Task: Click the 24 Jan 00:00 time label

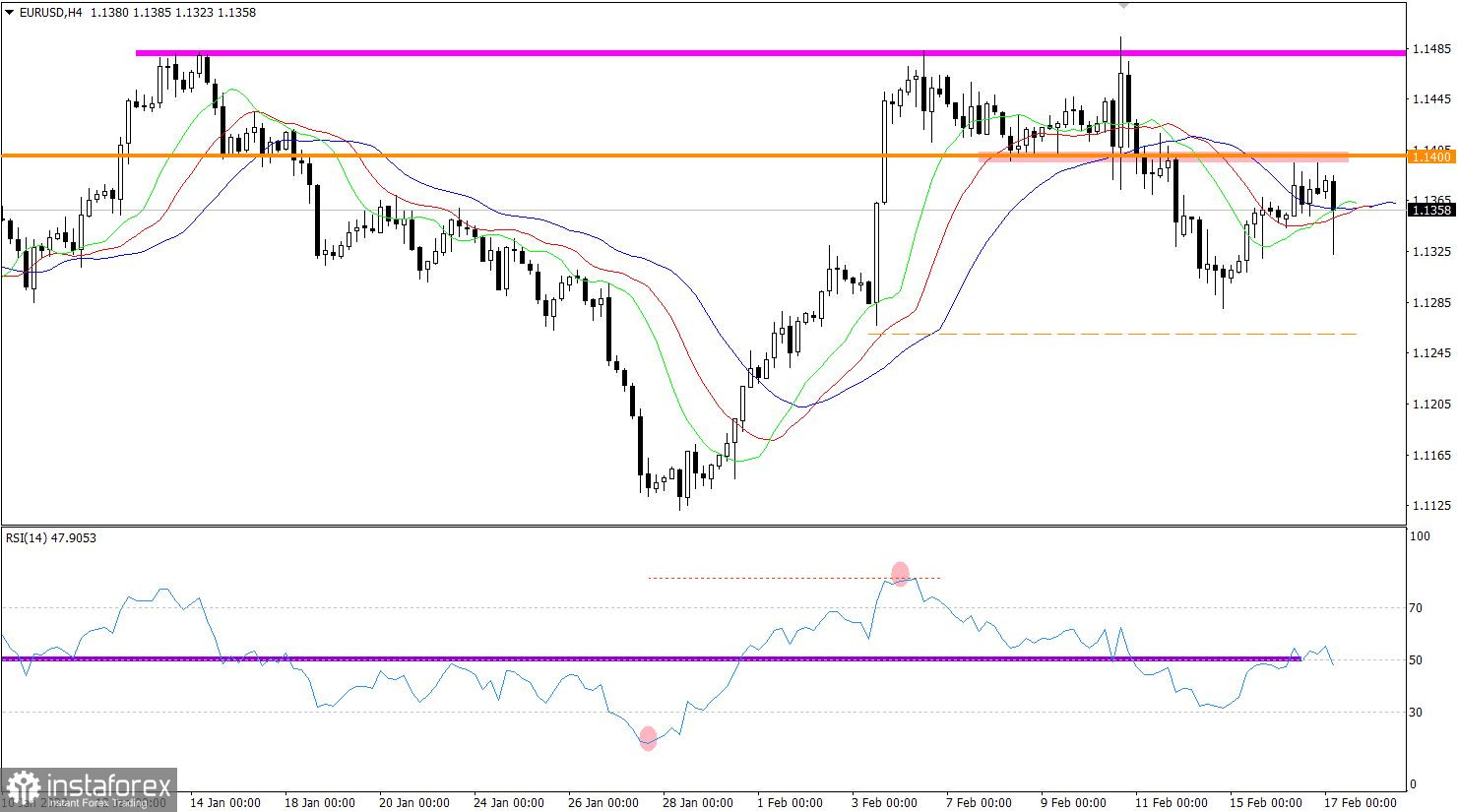Action: point(509,802)
